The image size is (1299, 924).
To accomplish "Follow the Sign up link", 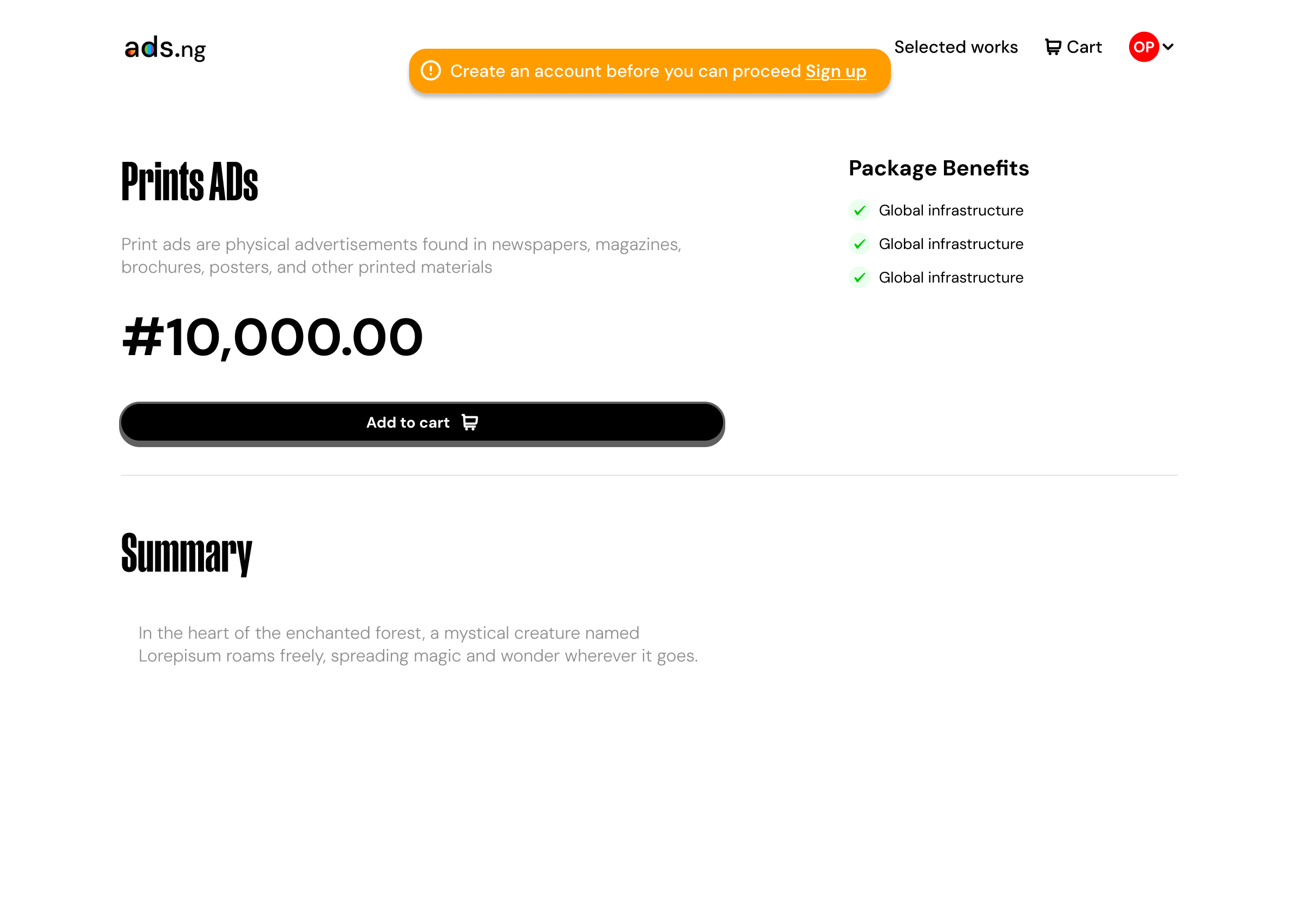I will [836, 71].
